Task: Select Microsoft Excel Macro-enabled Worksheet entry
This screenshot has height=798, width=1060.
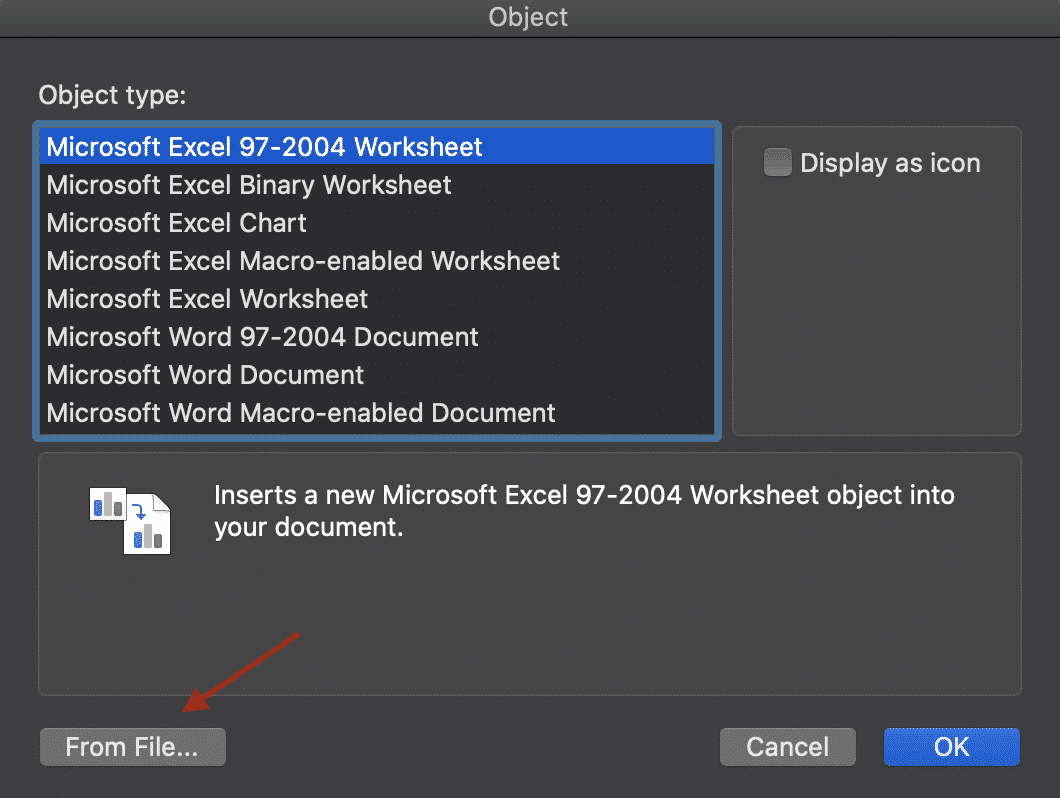Action: (x=377, y=260)
